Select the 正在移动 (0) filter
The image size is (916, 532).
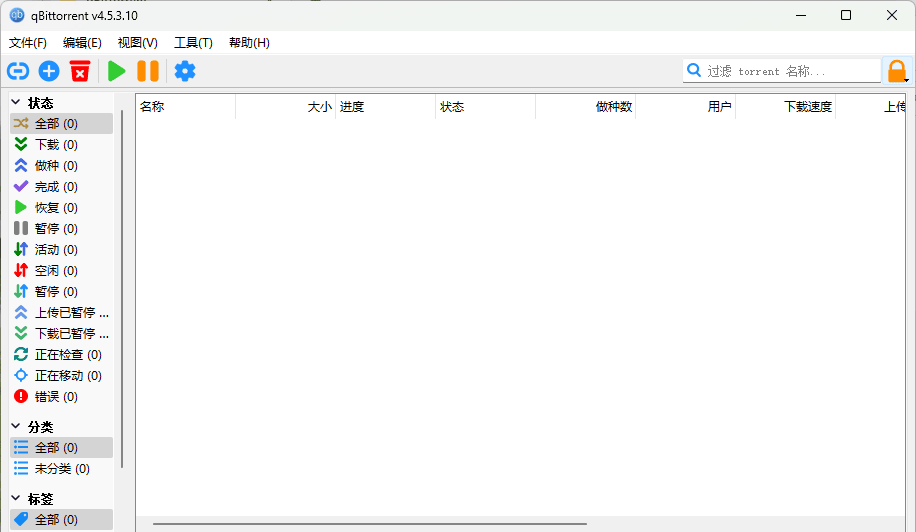[x=61, y=376]
